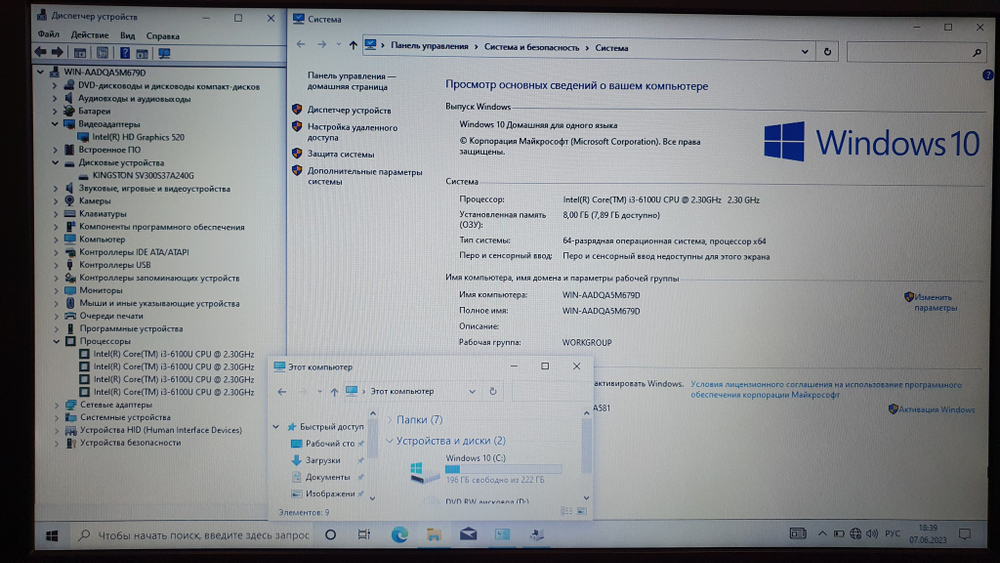Launch Microsoft Edge from taskbar

pyautogui.click(x=399, y=534)
